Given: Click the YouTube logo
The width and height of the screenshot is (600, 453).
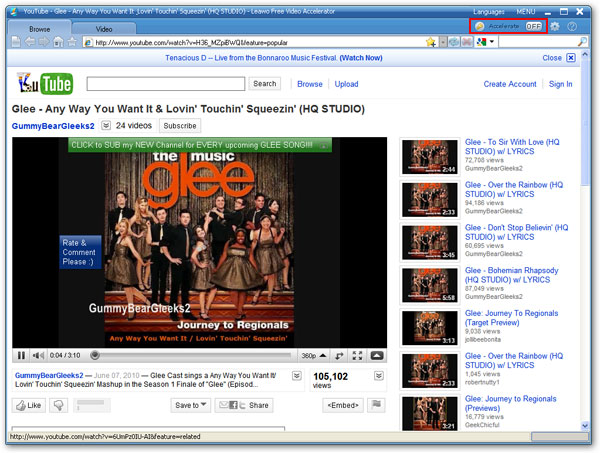Looking at the screenshot, I should coord(45,83).
